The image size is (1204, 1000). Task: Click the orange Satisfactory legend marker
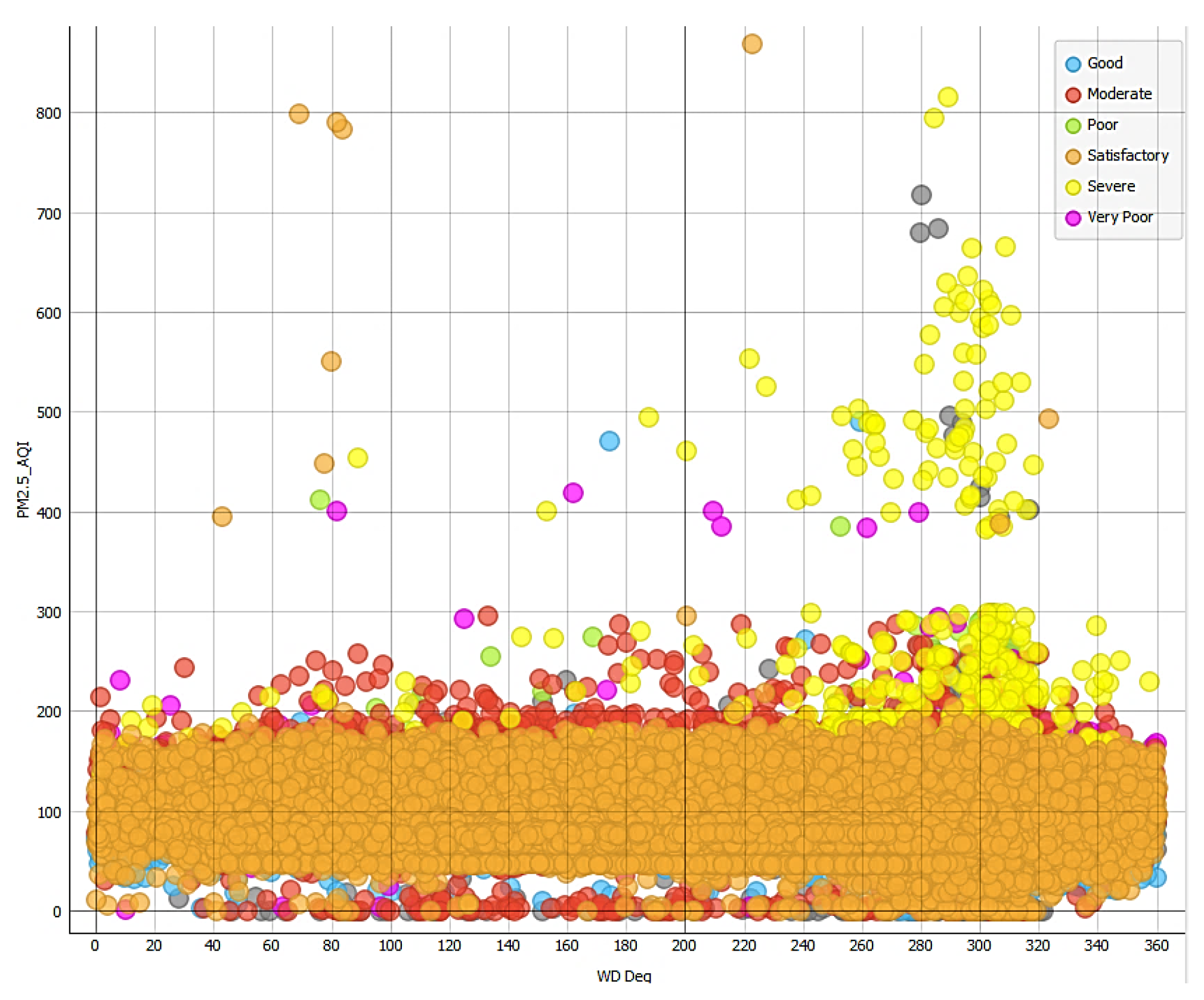pos(1072,157)
